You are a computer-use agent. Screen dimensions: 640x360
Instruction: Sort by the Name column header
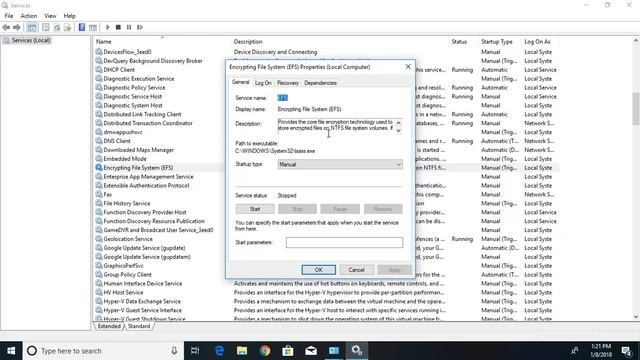pos(162,42)
